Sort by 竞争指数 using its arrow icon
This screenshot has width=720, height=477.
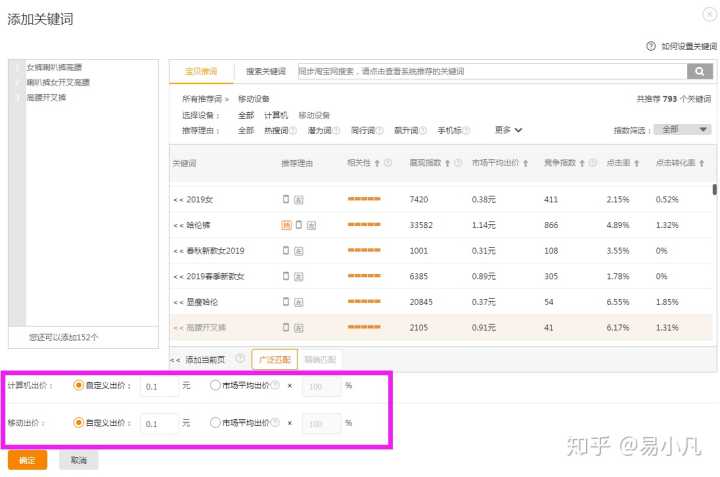pyautogui.click(x=582, y=163)
